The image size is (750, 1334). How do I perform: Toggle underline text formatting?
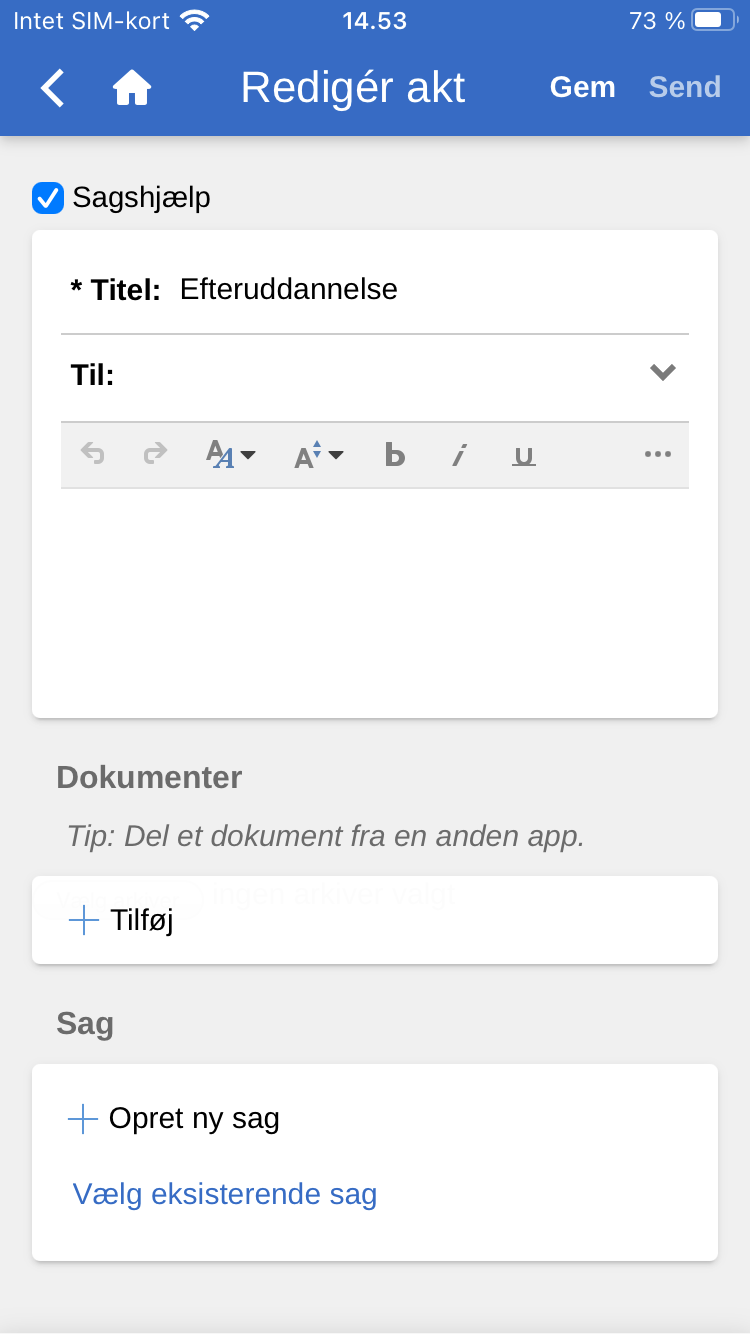(x=523, y=455)
